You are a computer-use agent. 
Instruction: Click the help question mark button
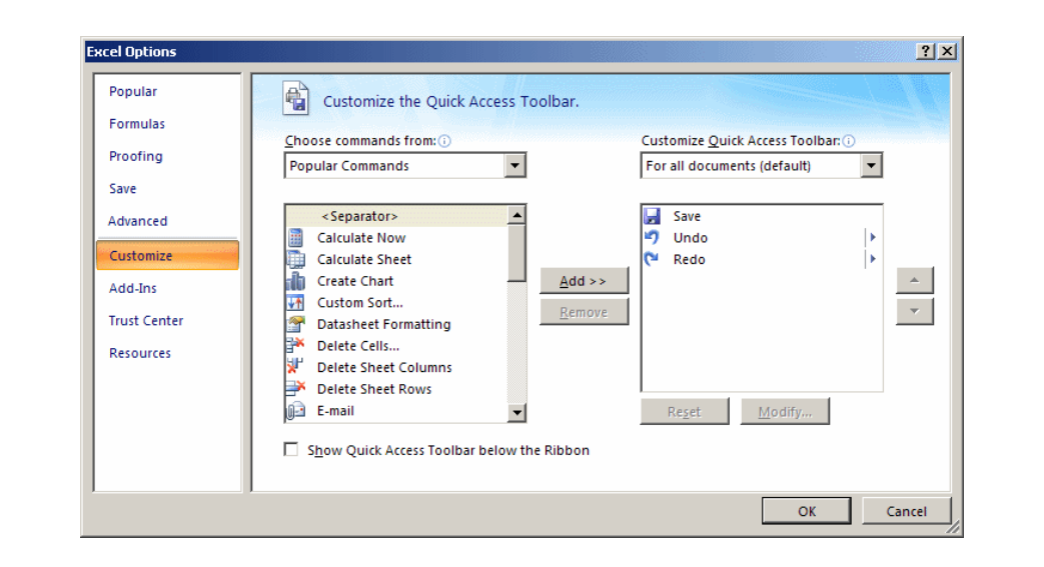926,52
